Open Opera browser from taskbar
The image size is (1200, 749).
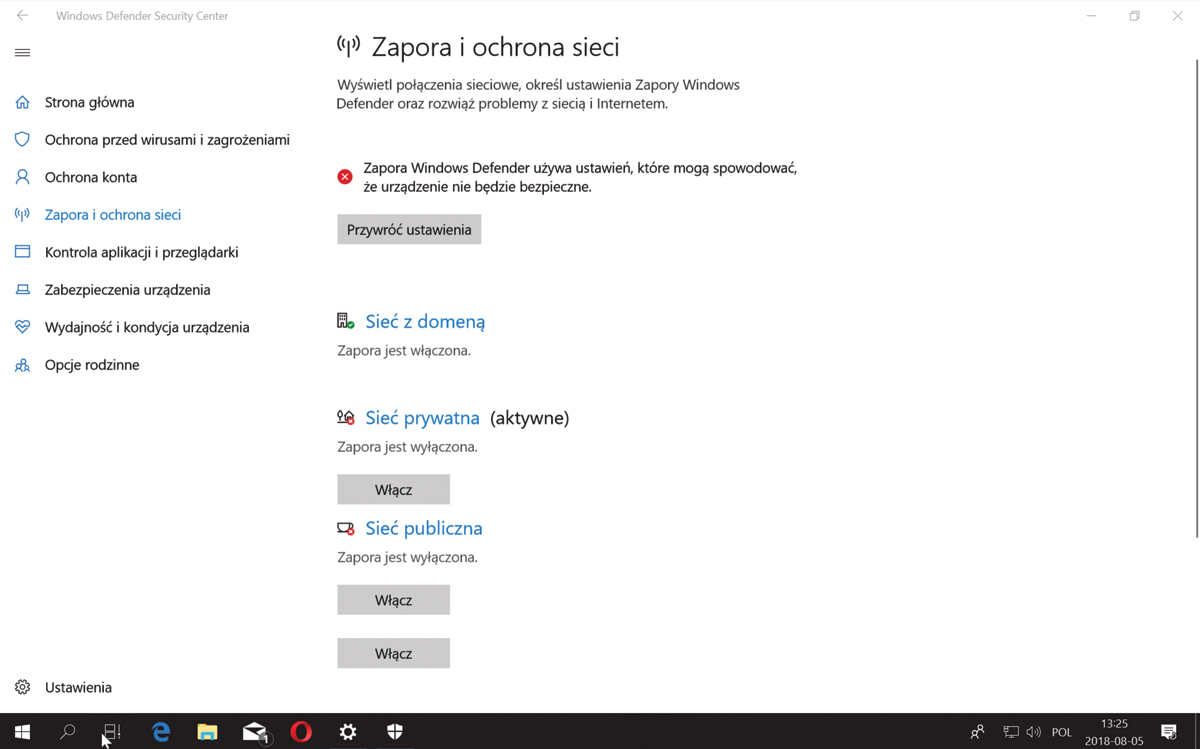[301, 732]
